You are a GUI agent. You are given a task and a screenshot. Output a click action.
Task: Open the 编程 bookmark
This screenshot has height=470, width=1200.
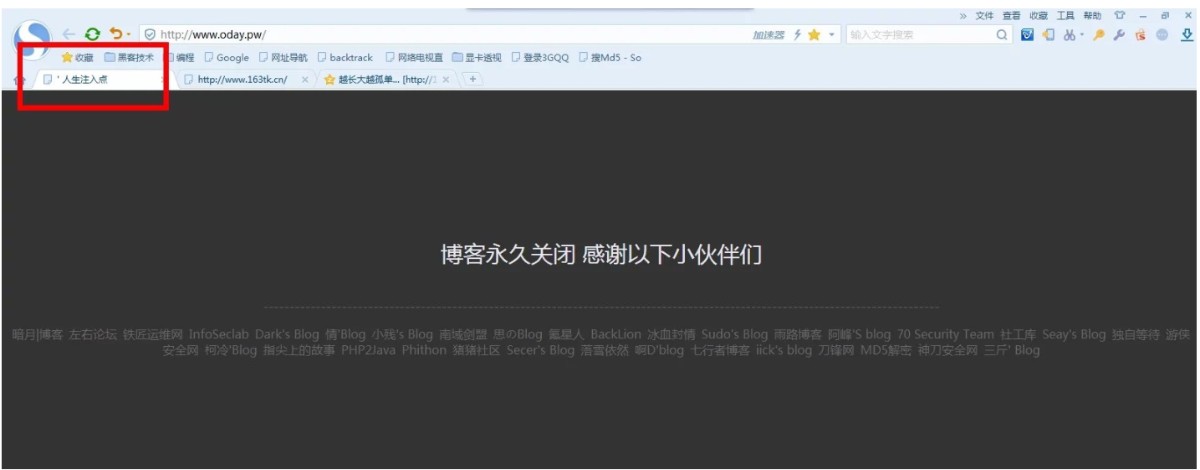coord(179,58)
